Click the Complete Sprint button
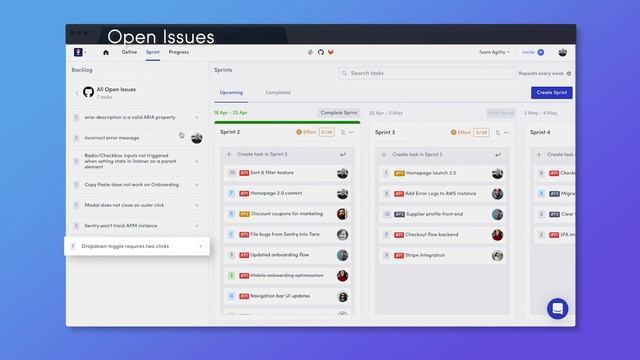The width and height of the screenshot is (640, 360). (339, 113)
